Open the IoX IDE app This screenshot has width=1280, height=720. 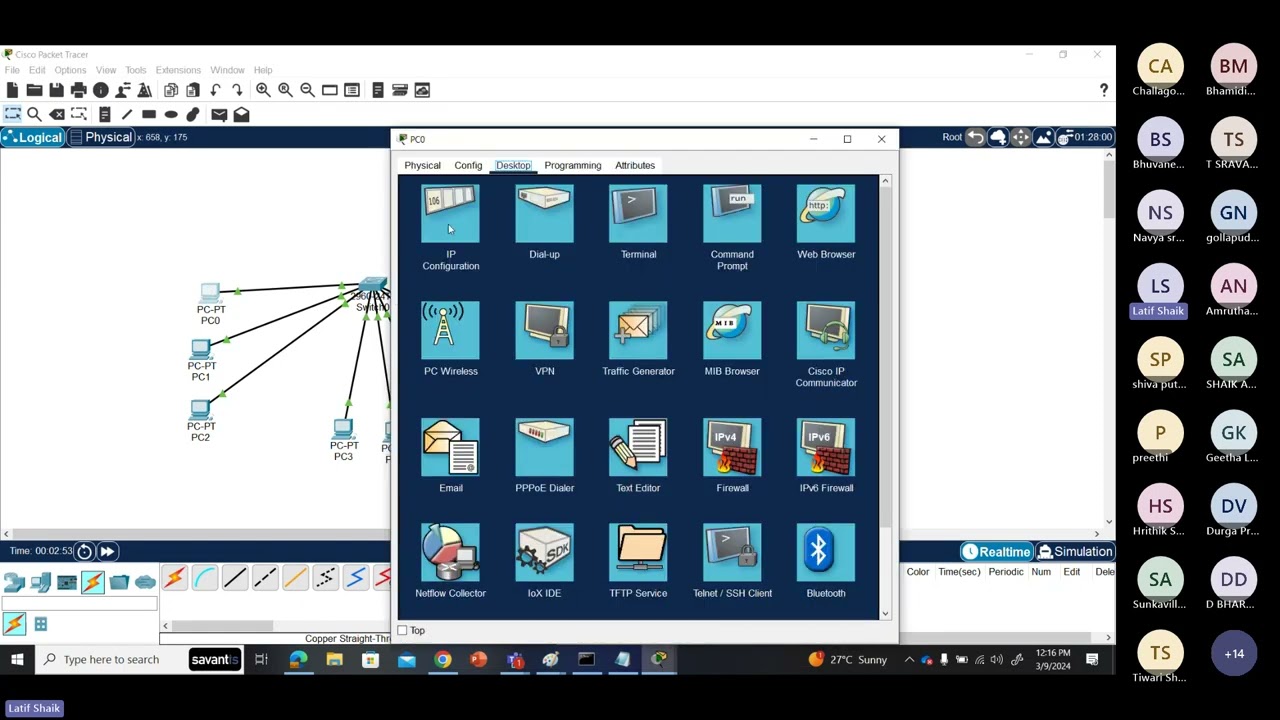coord(544,552)
